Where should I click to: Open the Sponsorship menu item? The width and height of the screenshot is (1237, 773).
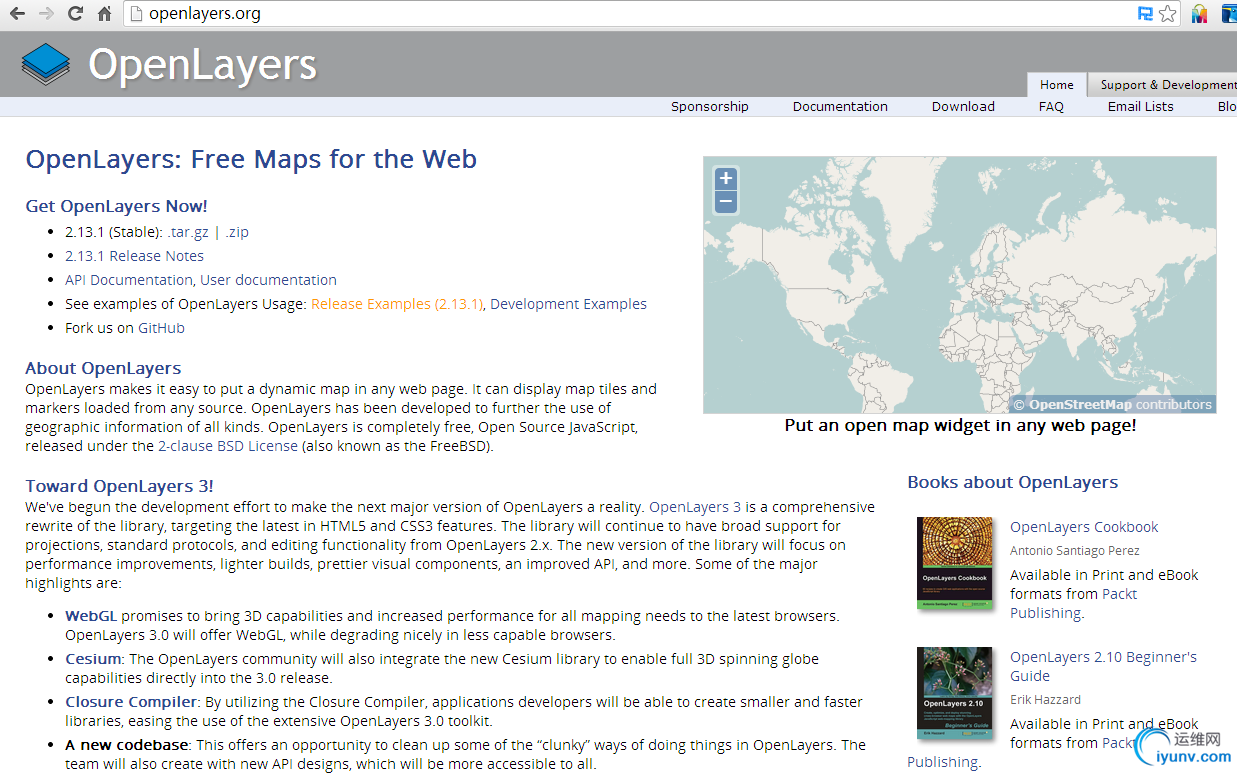coord(710,106)
